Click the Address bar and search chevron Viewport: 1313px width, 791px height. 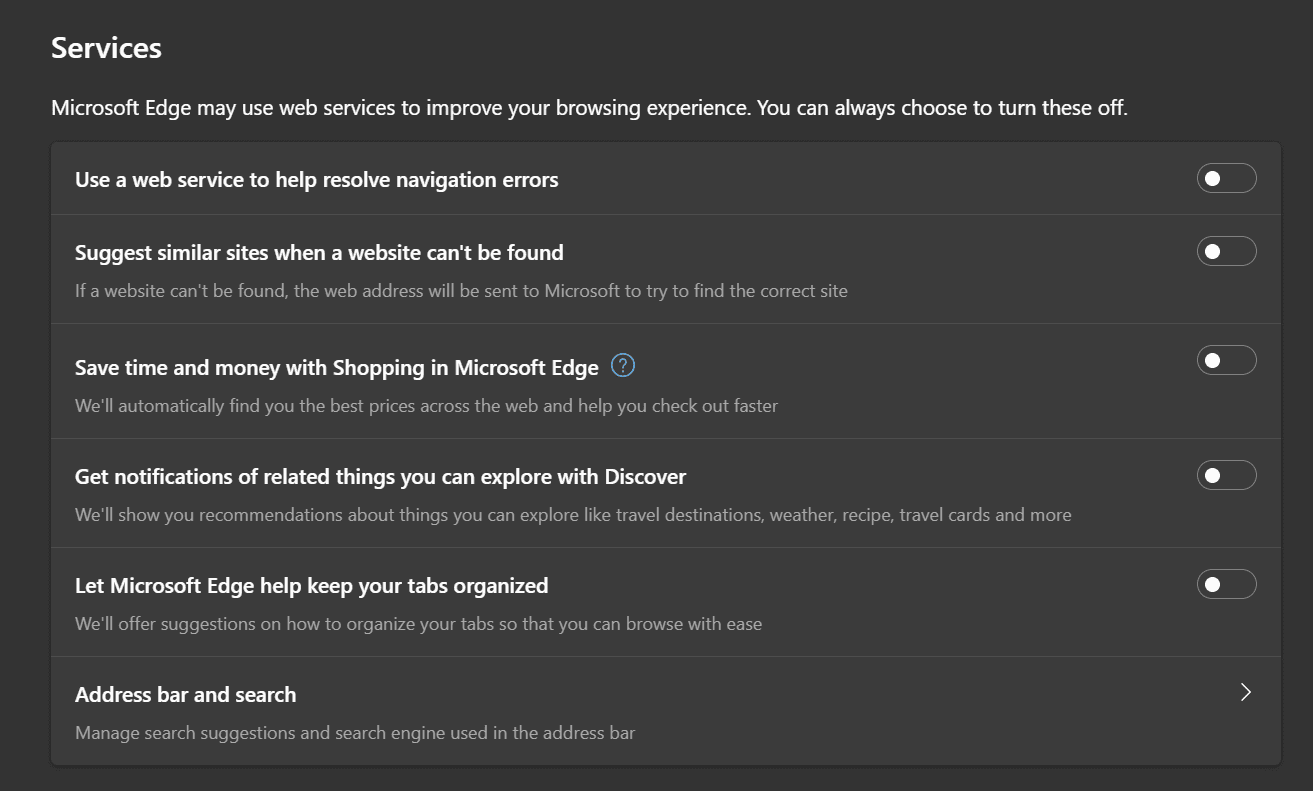(x=1245, y=692)
